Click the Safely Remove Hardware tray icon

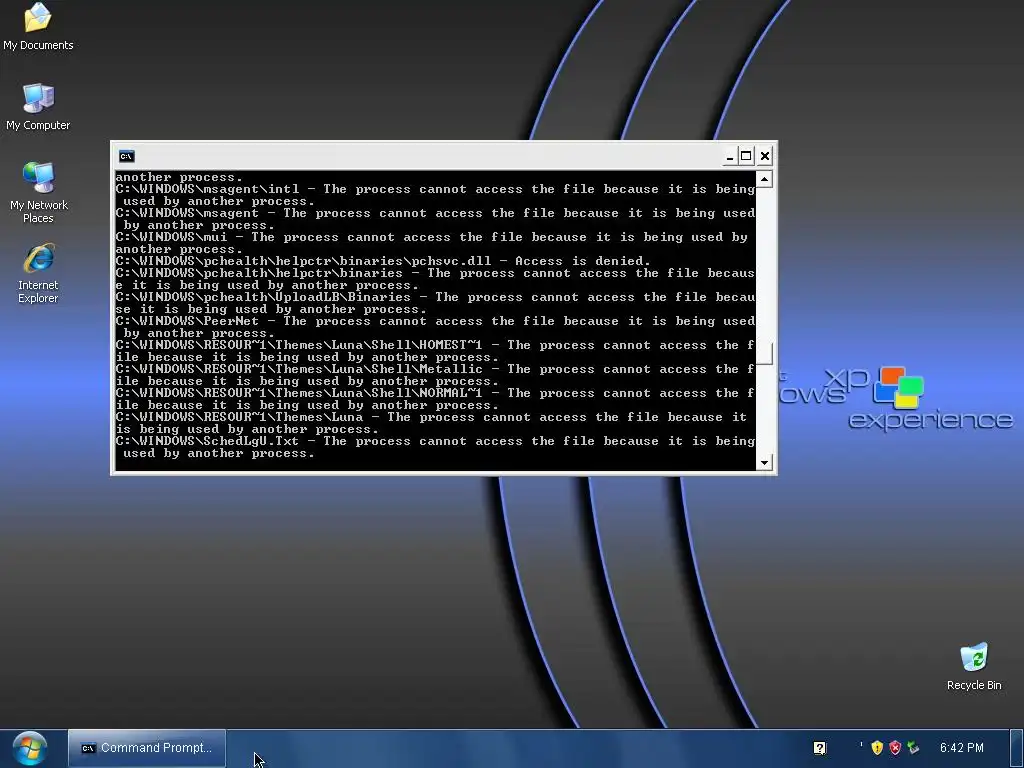pyautogui.click(x=914, y=748)
